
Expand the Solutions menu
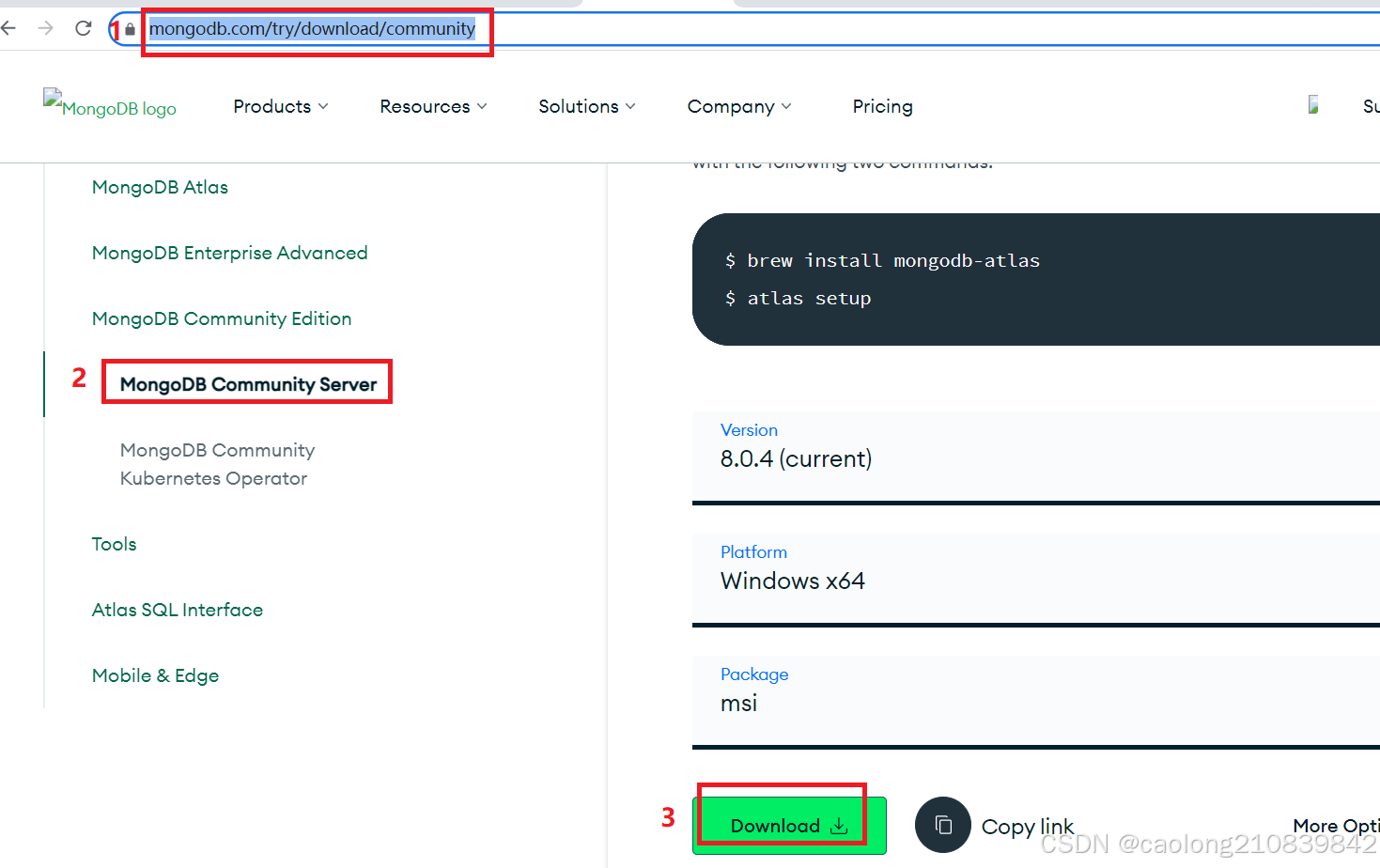[587, 106]
